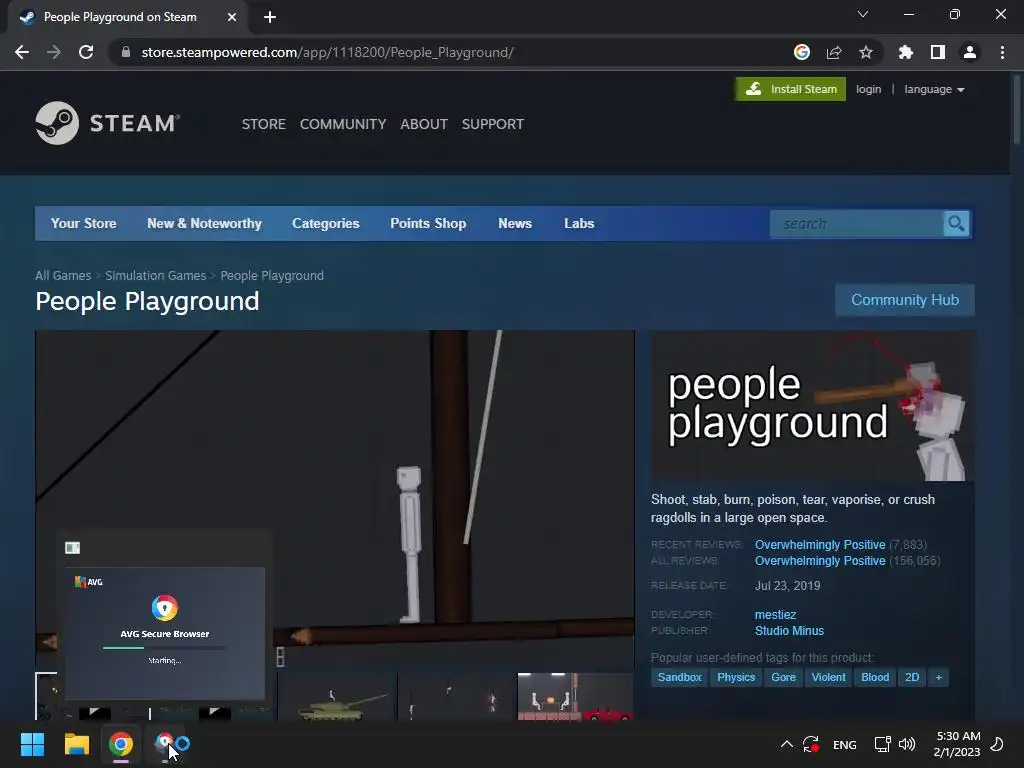
Task: Open the Community Hub button
Action: [x=904, y=300]
